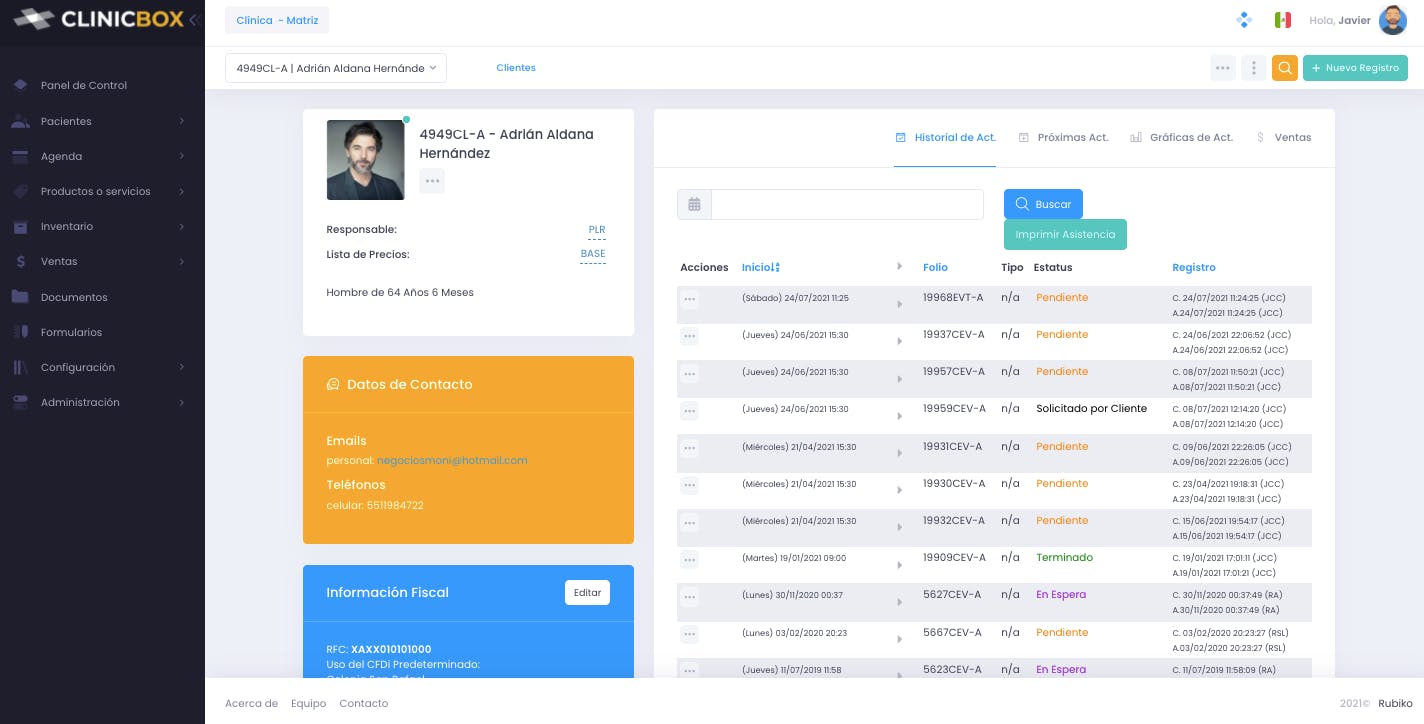Click the Documentos folder icon
This screenshot has height=724, width=1424.
(20, 297)
